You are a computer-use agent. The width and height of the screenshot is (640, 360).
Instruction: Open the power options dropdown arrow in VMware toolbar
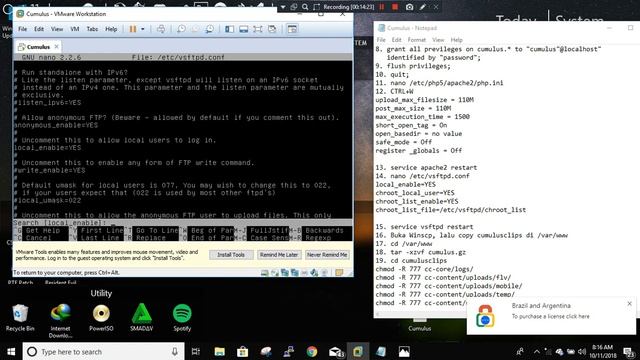click(x=143, y=29)
